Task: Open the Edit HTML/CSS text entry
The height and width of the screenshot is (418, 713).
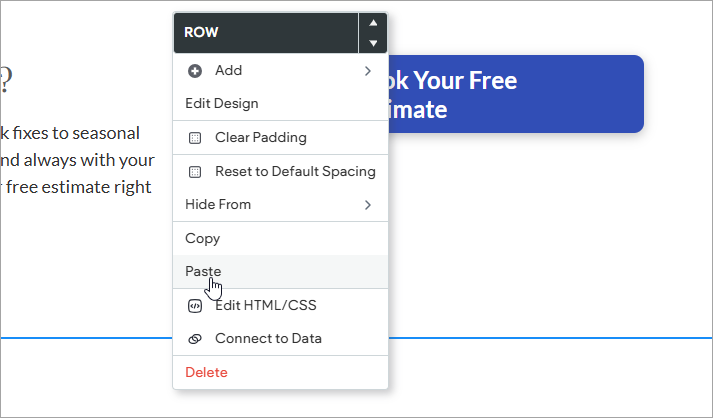Action: [265, 306]
